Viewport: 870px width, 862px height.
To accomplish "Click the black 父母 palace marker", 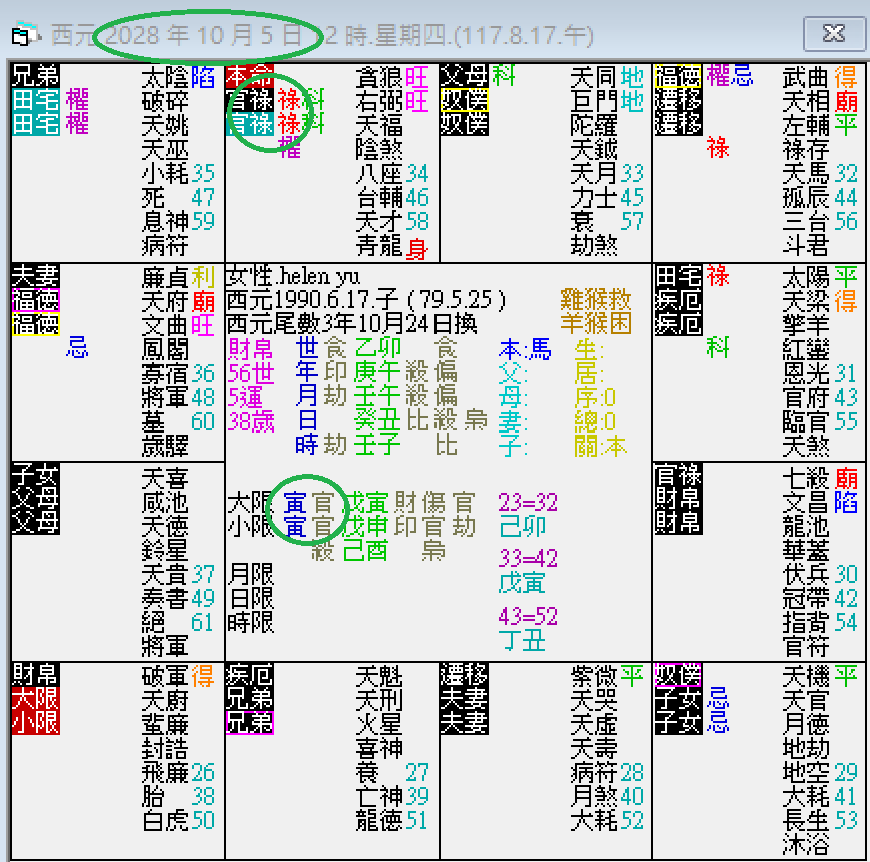I will point(462,75).
